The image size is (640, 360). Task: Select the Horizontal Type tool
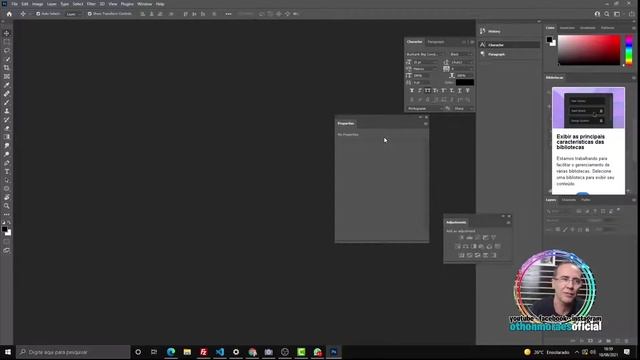tap(7, 171)
